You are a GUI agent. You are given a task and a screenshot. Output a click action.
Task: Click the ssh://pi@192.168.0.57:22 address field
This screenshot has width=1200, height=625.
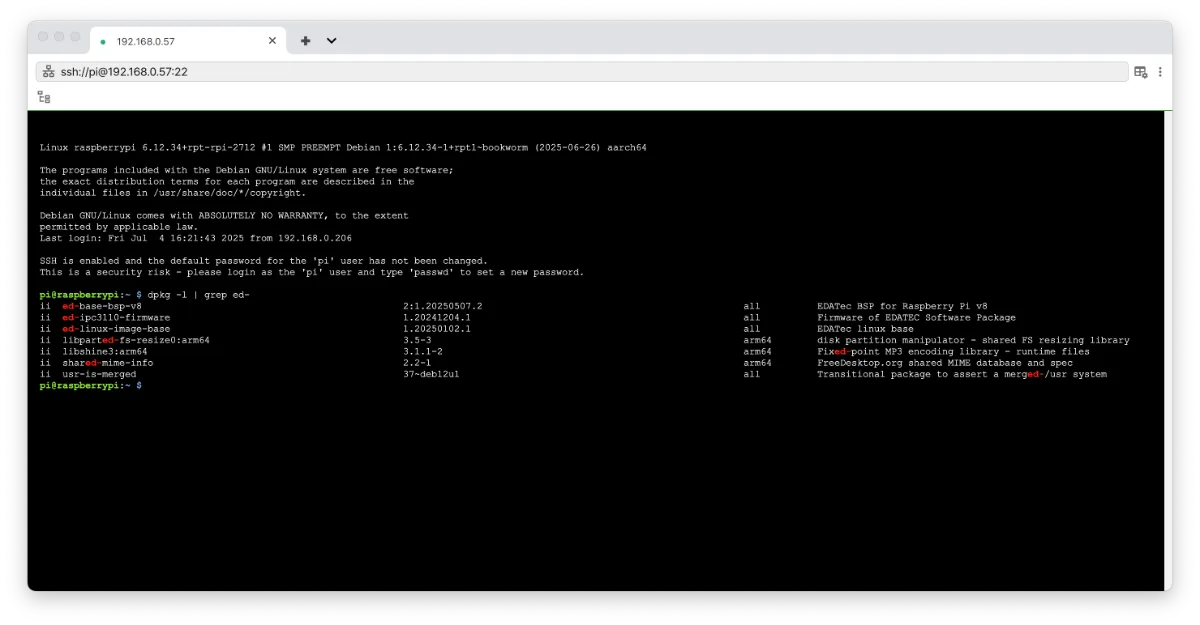[x=582, y=71]
